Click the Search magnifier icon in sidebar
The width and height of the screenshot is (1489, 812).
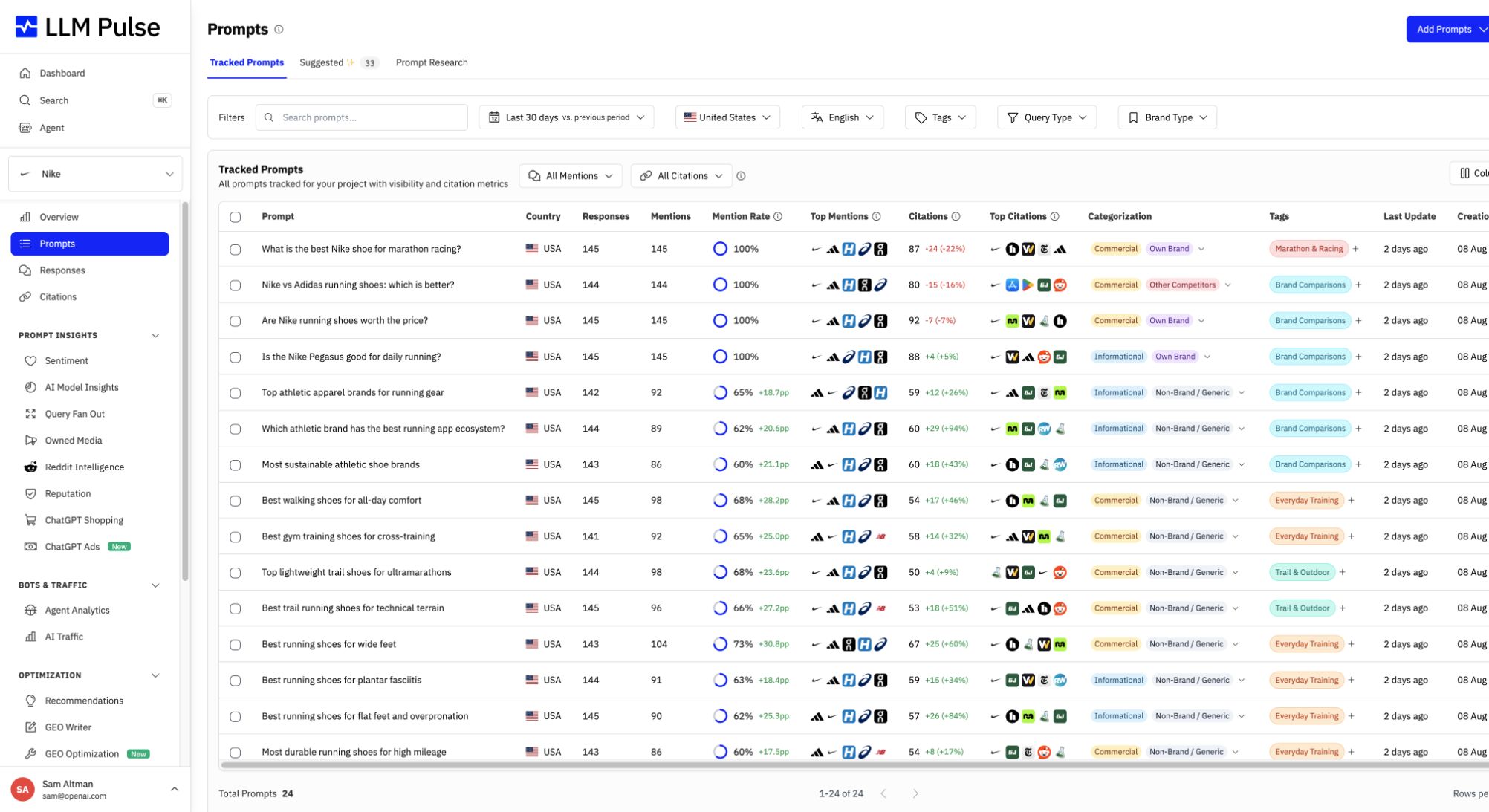pyautogui.click(x=25, y=100)
